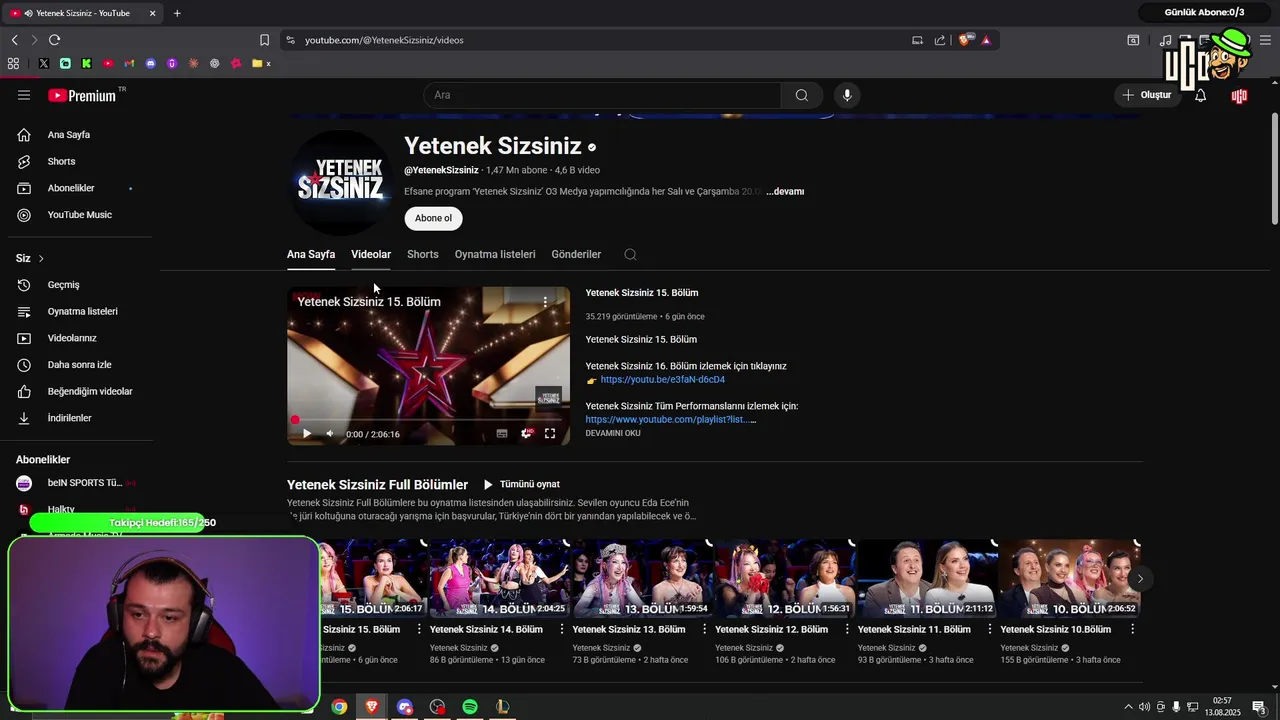Open the YouTube notifications bell
The height and width of the screenshot is (720, 1280).
[x=1200, y=95]
